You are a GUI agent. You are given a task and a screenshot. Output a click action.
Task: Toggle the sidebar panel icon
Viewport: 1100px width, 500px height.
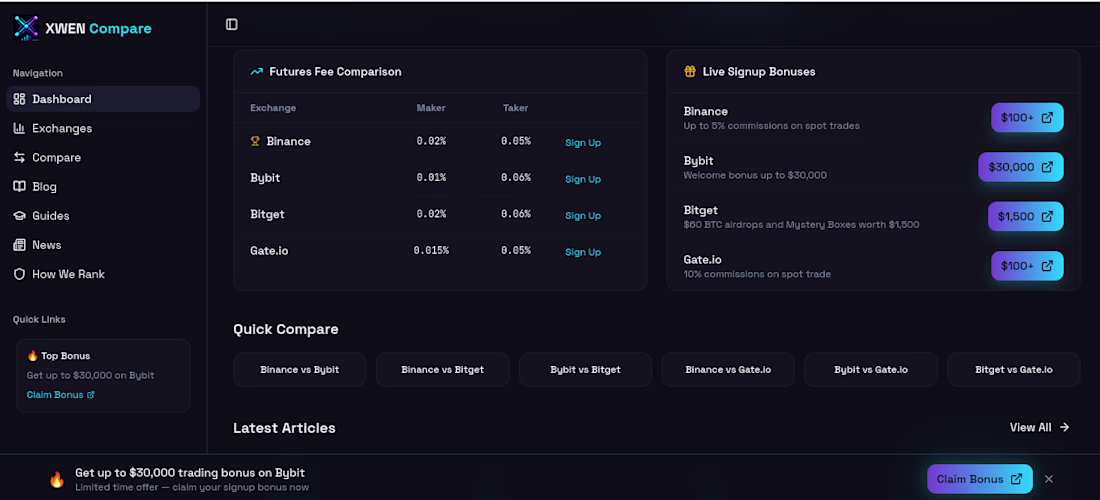click(x=232, y=24)
